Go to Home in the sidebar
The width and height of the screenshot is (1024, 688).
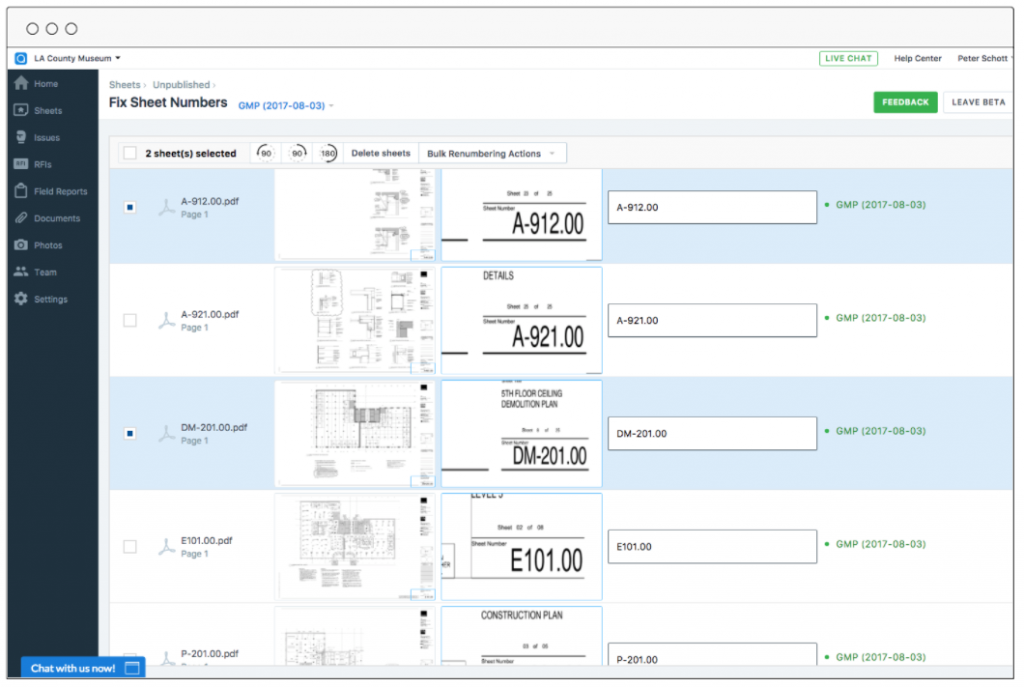click(46, 84)
